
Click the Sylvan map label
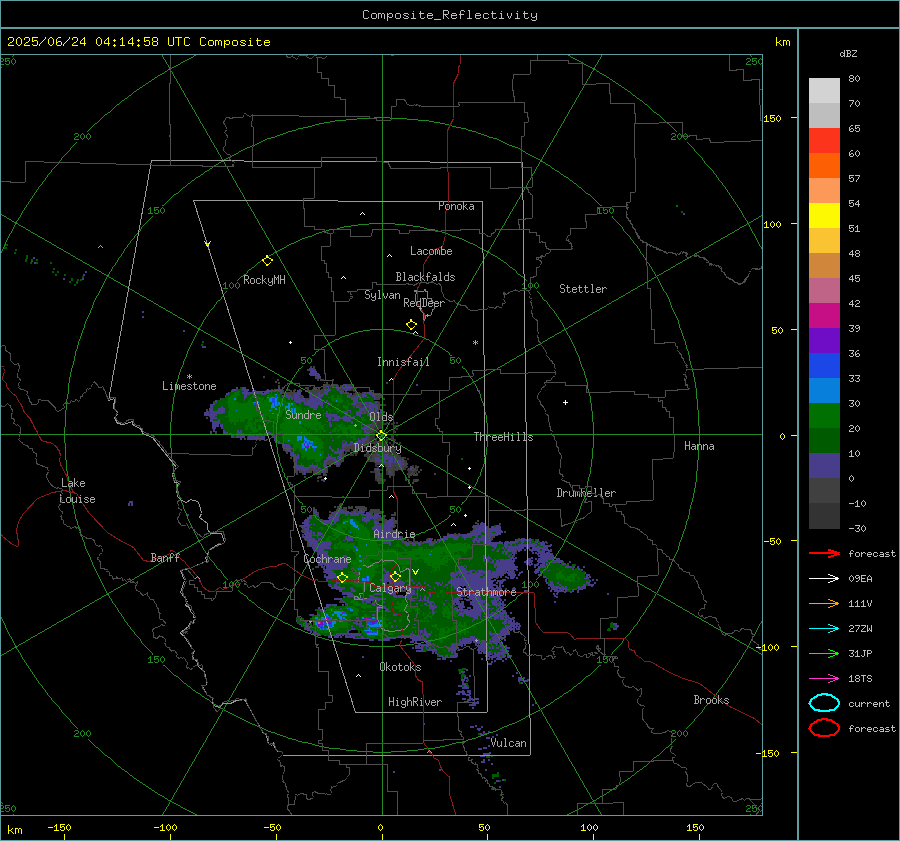click(382, 295)
